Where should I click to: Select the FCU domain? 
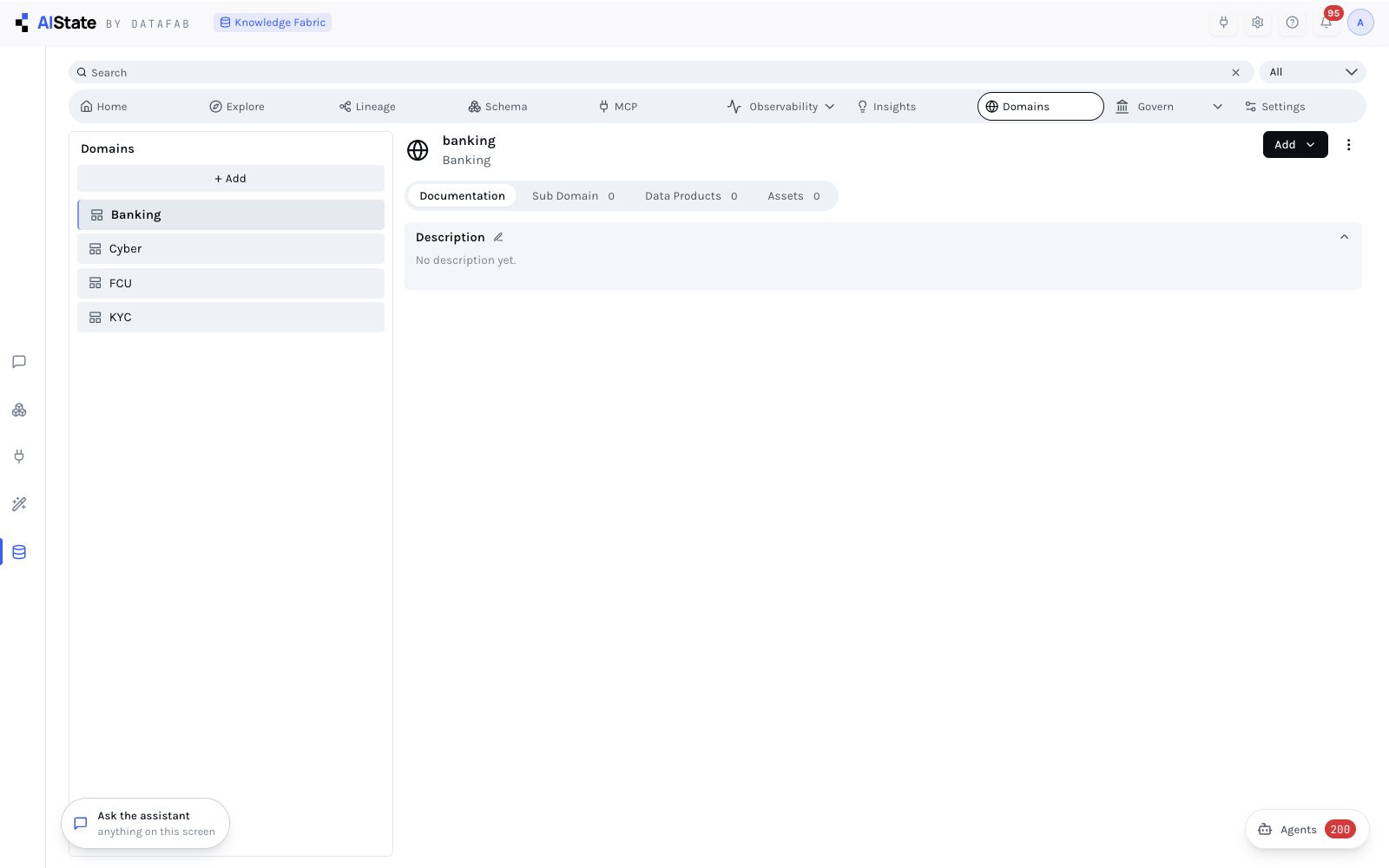click(231, 284)
